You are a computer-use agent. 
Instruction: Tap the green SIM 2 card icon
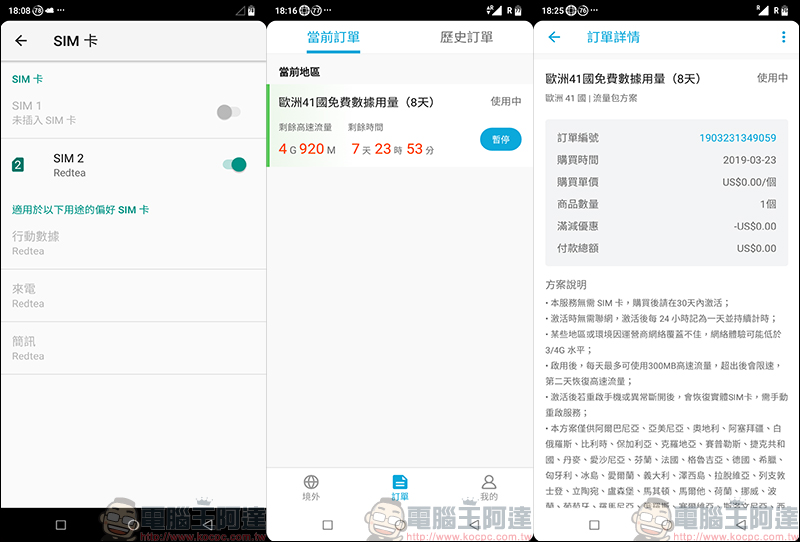click(x=18, y=164)
